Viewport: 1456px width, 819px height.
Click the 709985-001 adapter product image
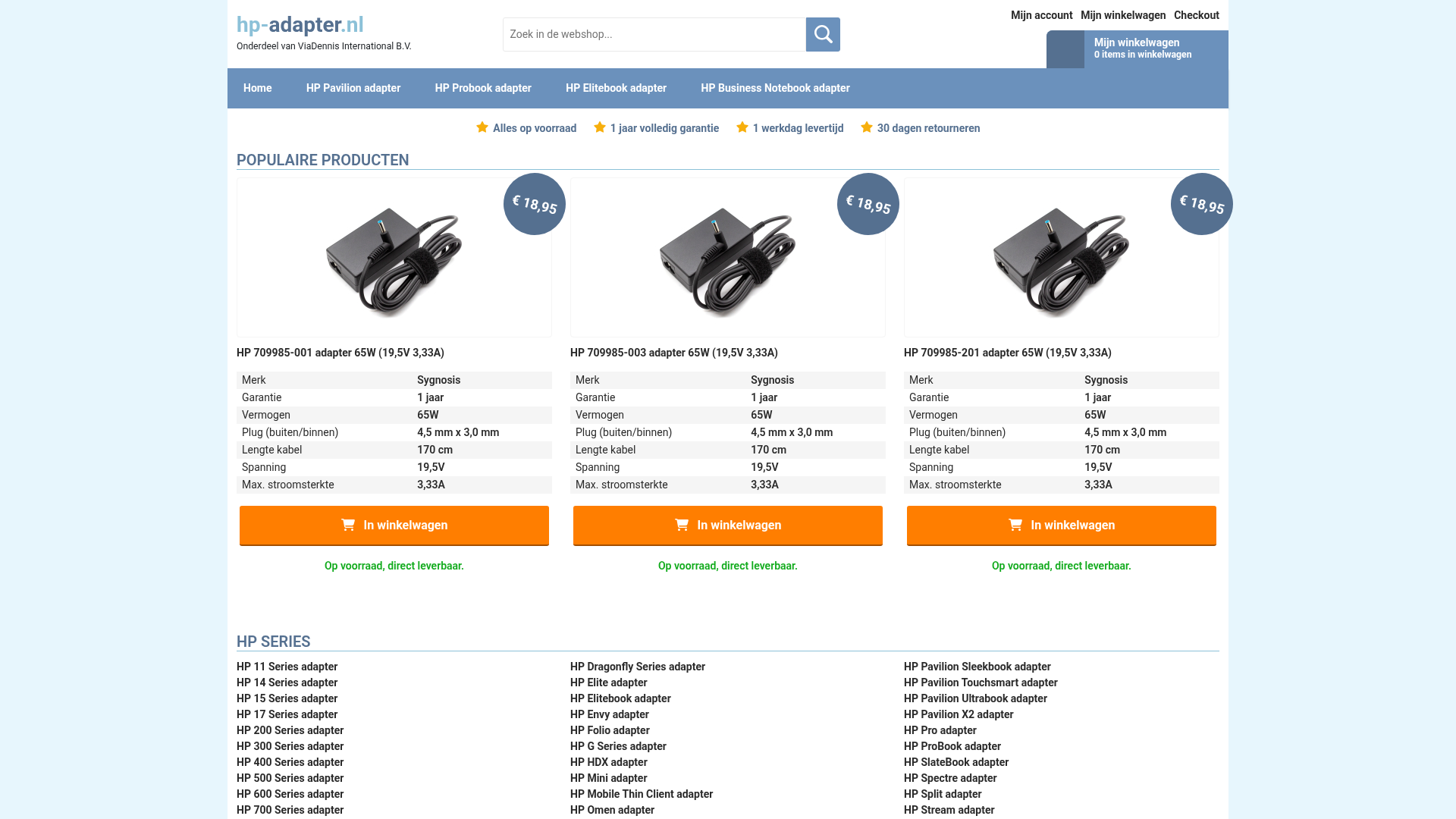[394, 258]
